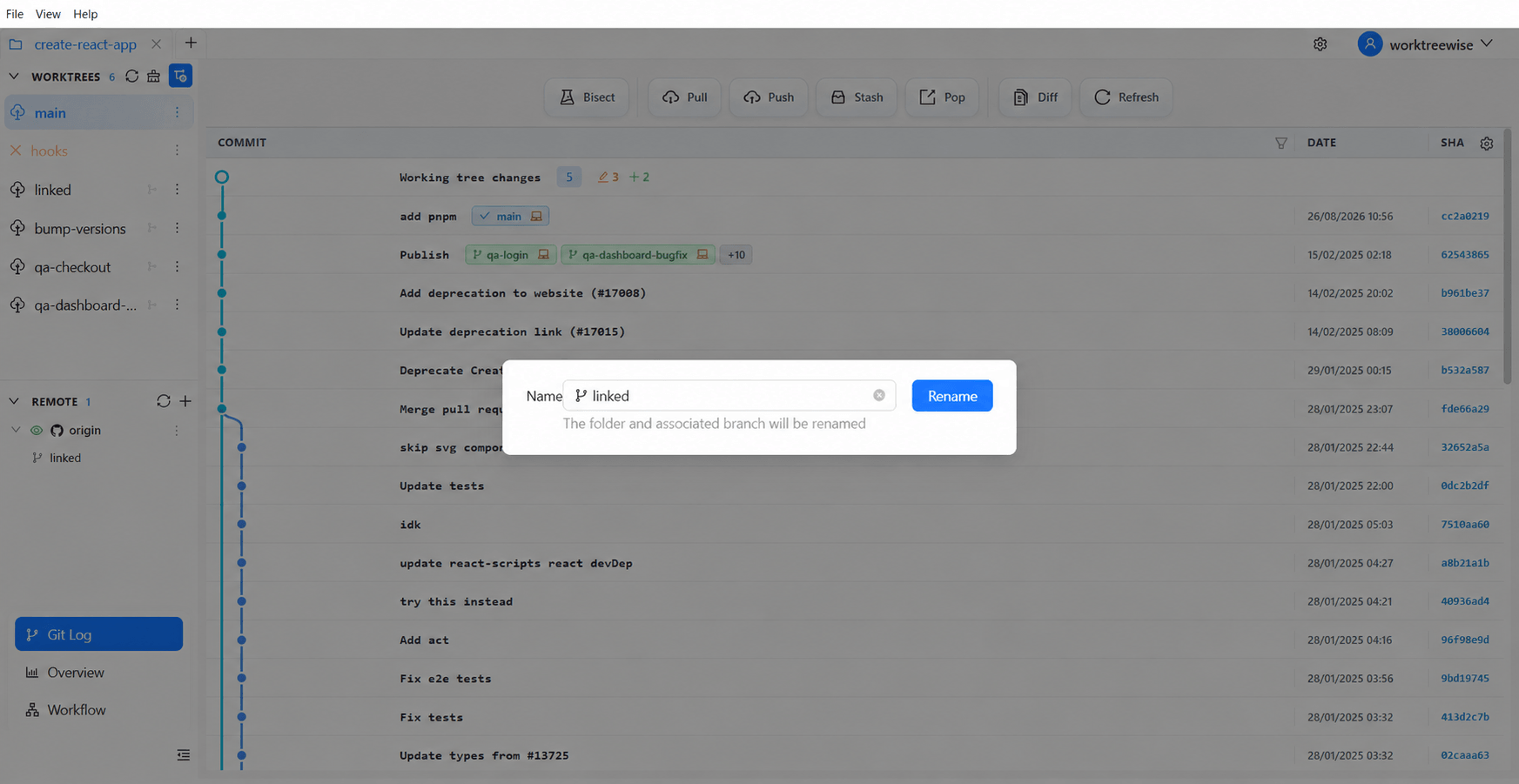Open more options for the main worktree
This screenshot has width=1519, height=784.
tap(177, 112)
